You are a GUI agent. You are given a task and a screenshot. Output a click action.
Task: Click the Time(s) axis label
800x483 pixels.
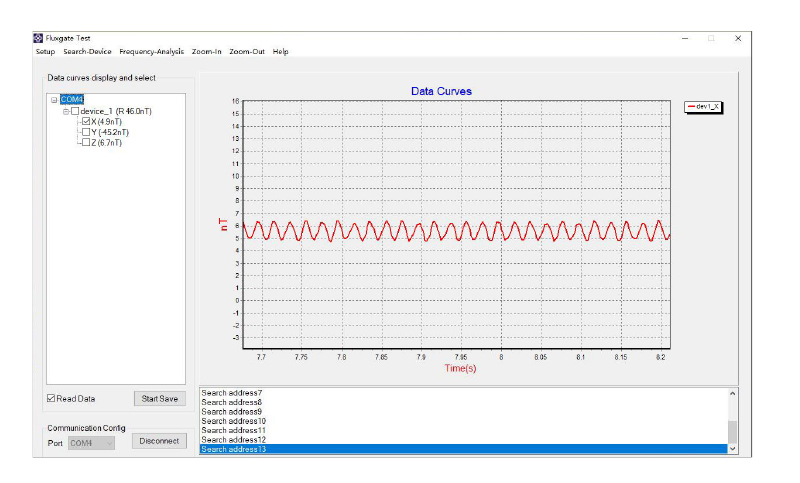460,368
